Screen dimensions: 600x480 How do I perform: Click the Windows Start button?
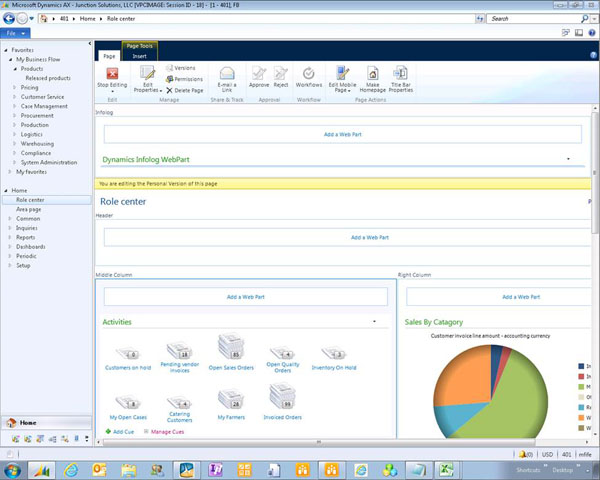(13, 470)
